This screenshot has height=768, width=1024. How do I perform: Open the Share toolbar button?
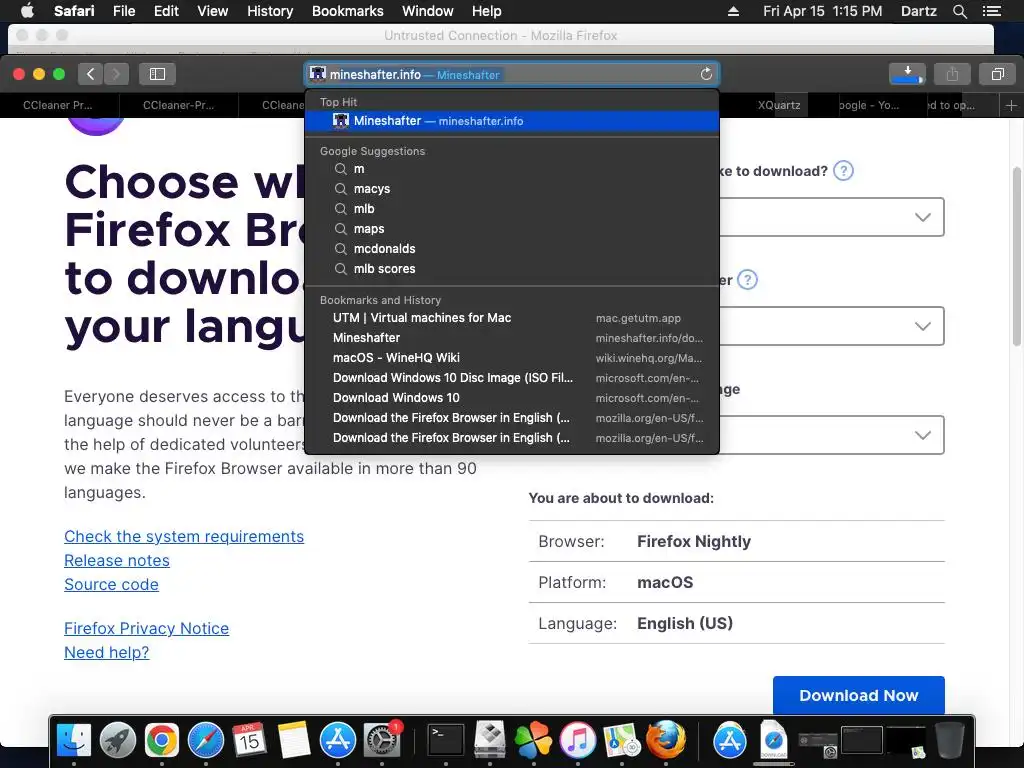click(952, 74)
